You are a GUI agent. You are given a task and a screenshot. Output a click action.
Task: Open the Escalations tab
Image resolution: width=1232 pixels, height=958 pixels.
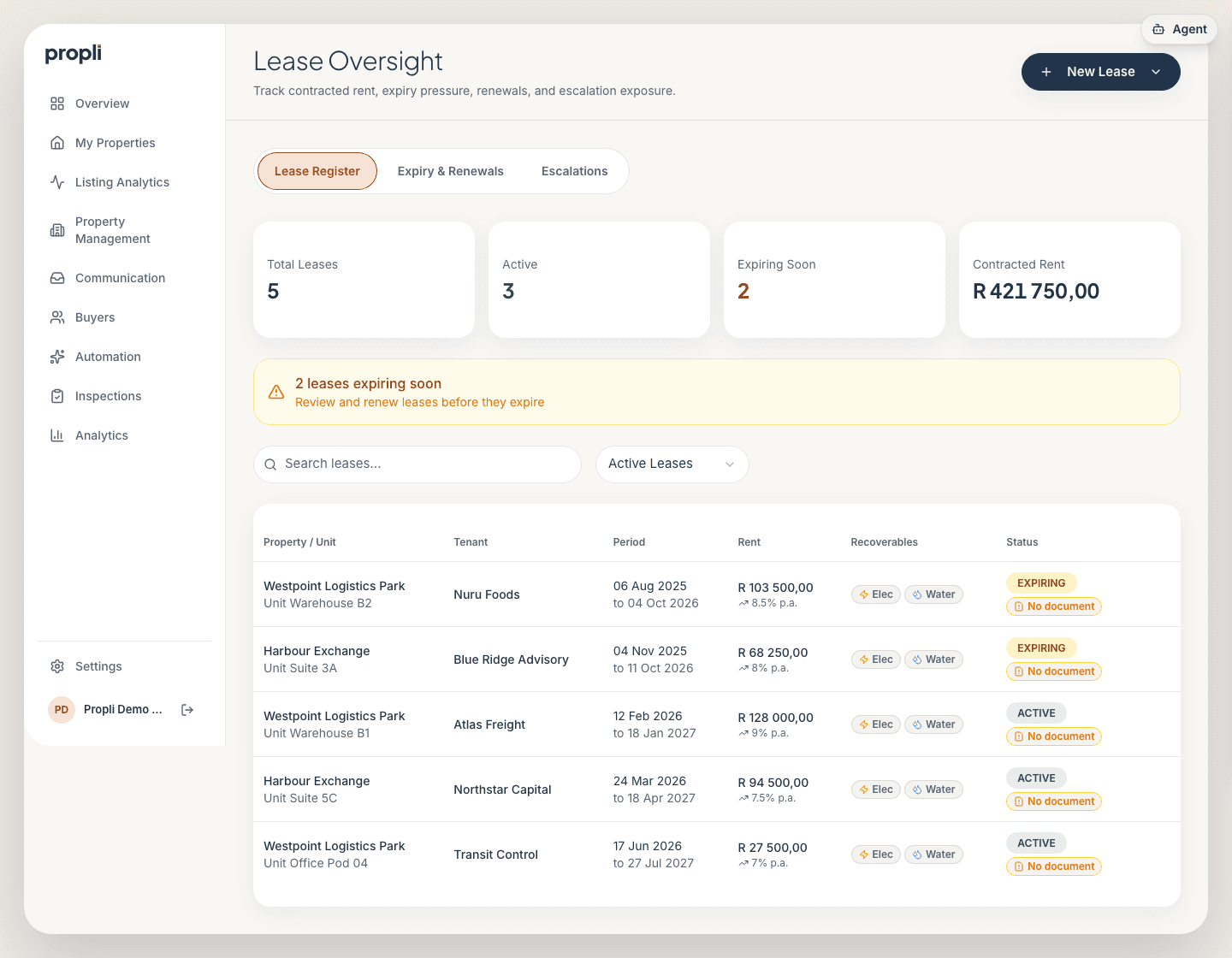coord(575,171)
